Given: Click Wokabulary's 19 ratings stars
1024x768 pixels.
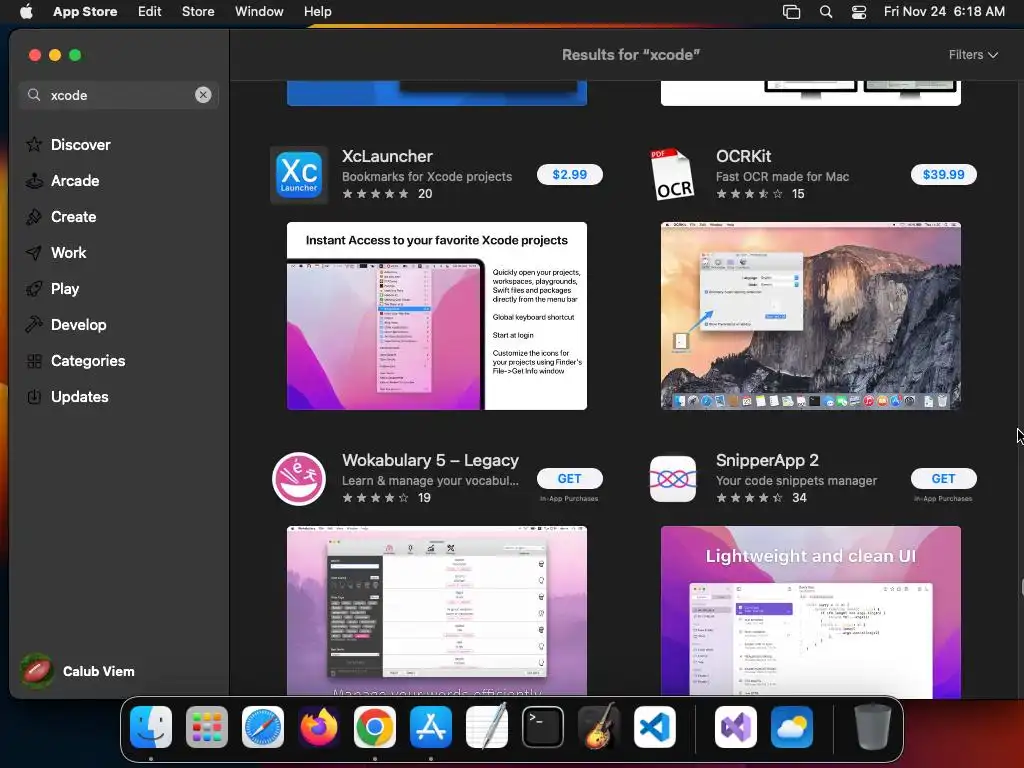Looking at the screenshot, I should (376, 498).
